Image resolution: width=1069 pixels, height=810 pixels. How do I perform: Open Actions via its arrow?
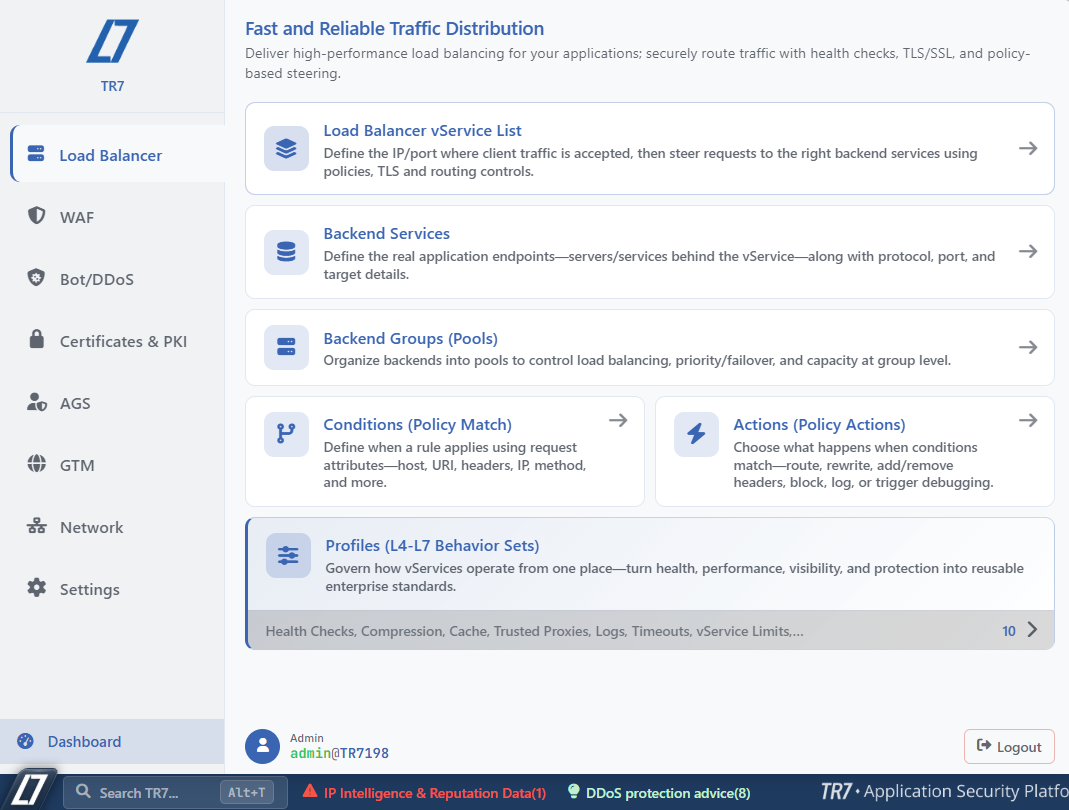point(1028,420)
